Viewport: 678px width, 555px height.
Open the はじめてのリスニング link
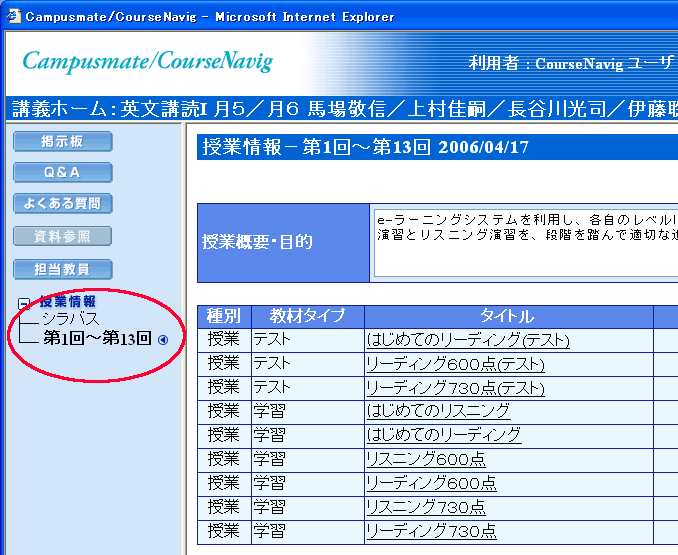coord(438,411)
